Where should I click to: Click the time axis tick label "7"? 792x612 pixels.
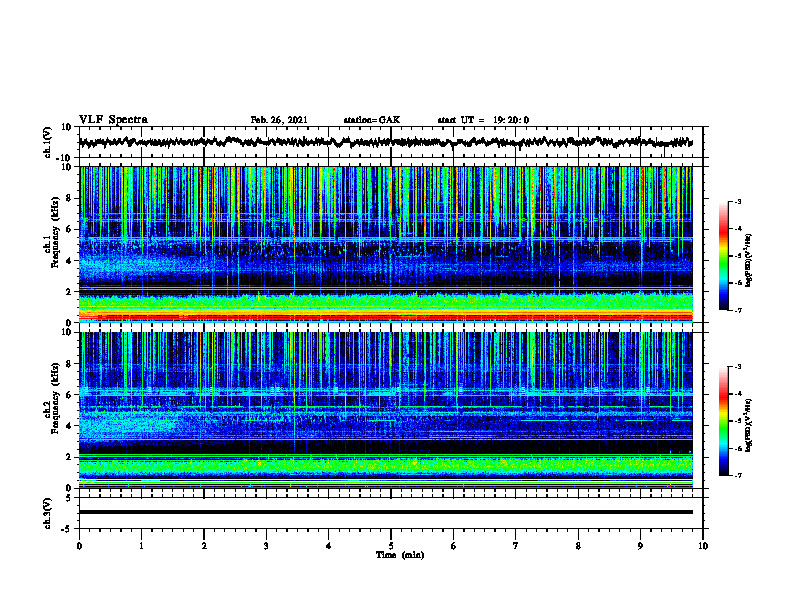click(516, 546)
